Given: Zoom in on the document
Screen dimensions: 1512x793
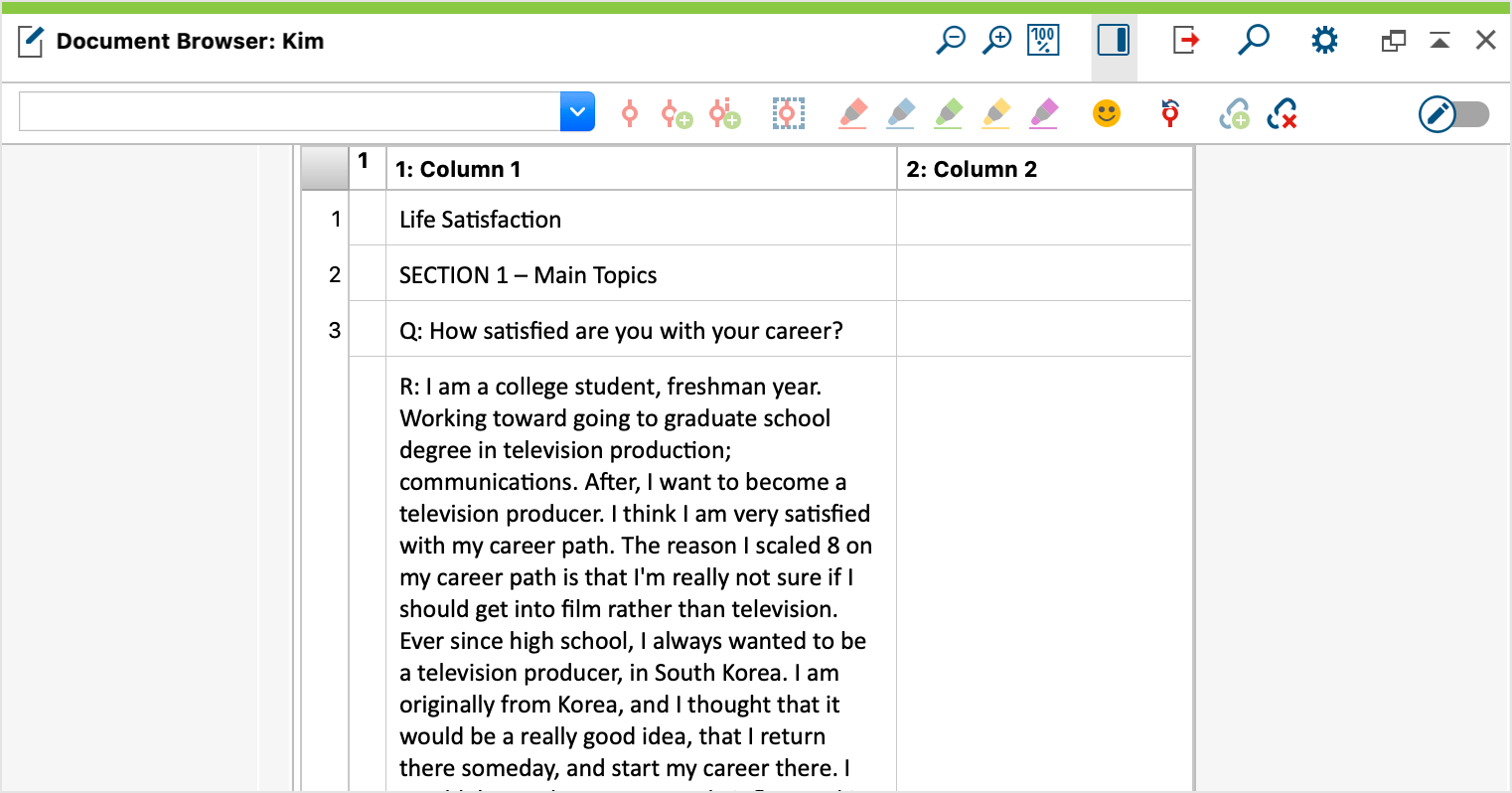Looking at the screenshot, I should [996, 41].
